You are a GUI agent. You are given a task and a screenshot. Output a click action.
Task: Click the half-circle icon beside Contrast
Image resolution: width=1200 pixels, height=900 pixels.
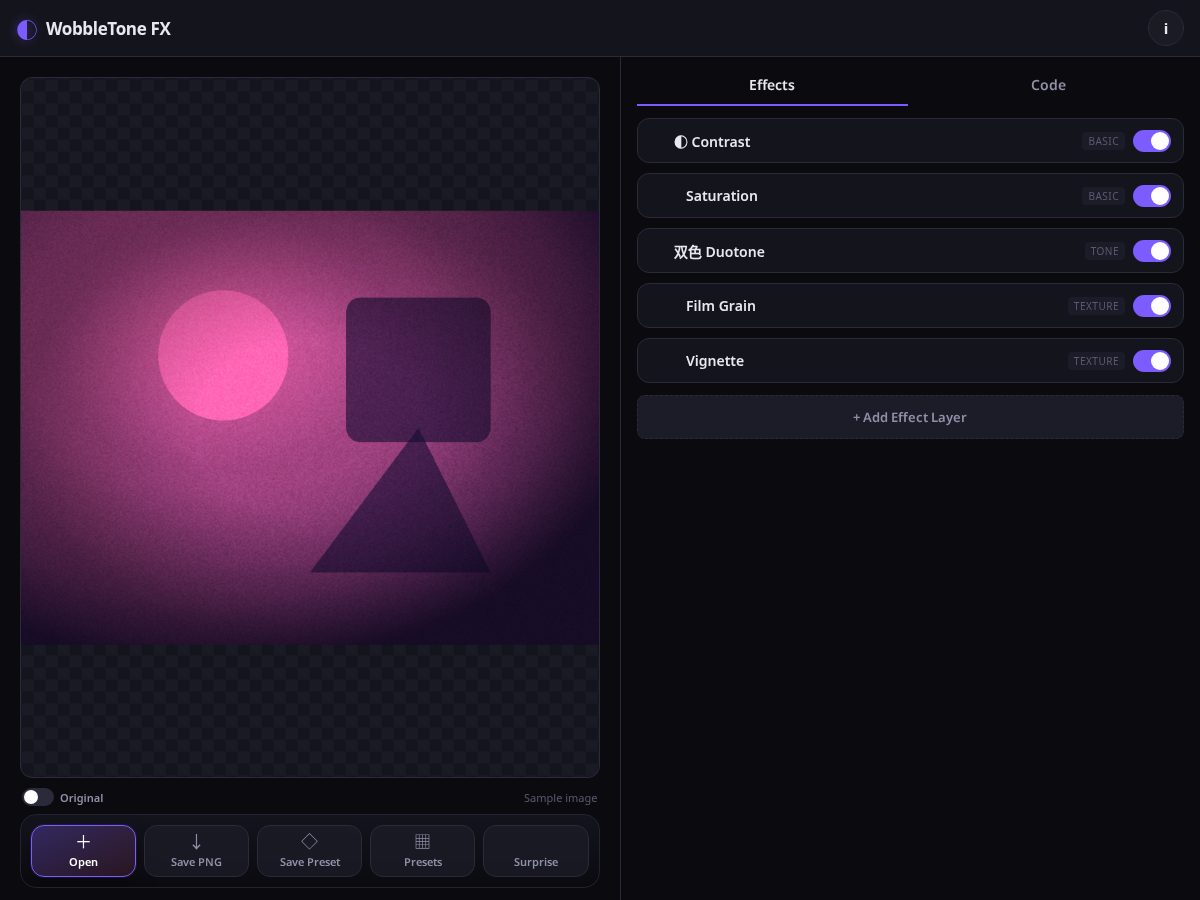[x=680, y=142]
